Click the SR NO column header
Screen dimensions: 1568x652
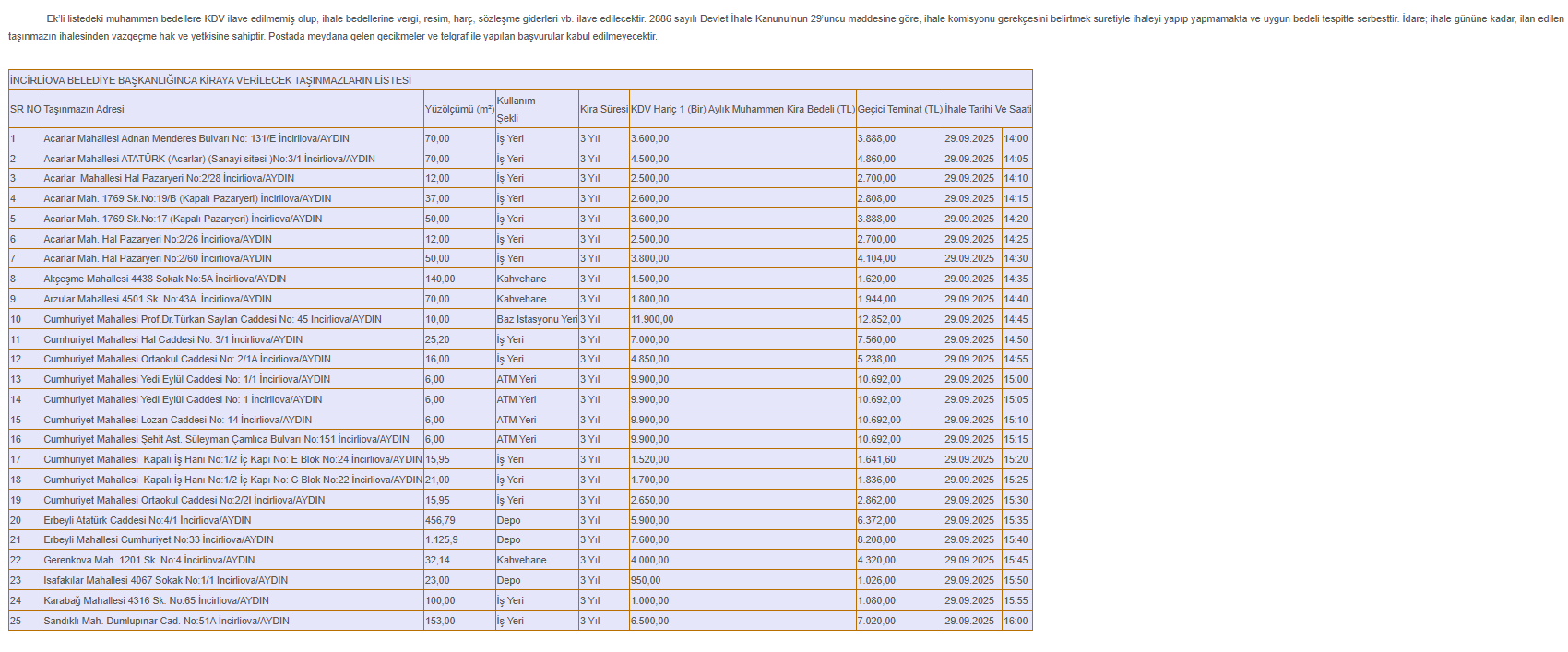pos(25,109)
